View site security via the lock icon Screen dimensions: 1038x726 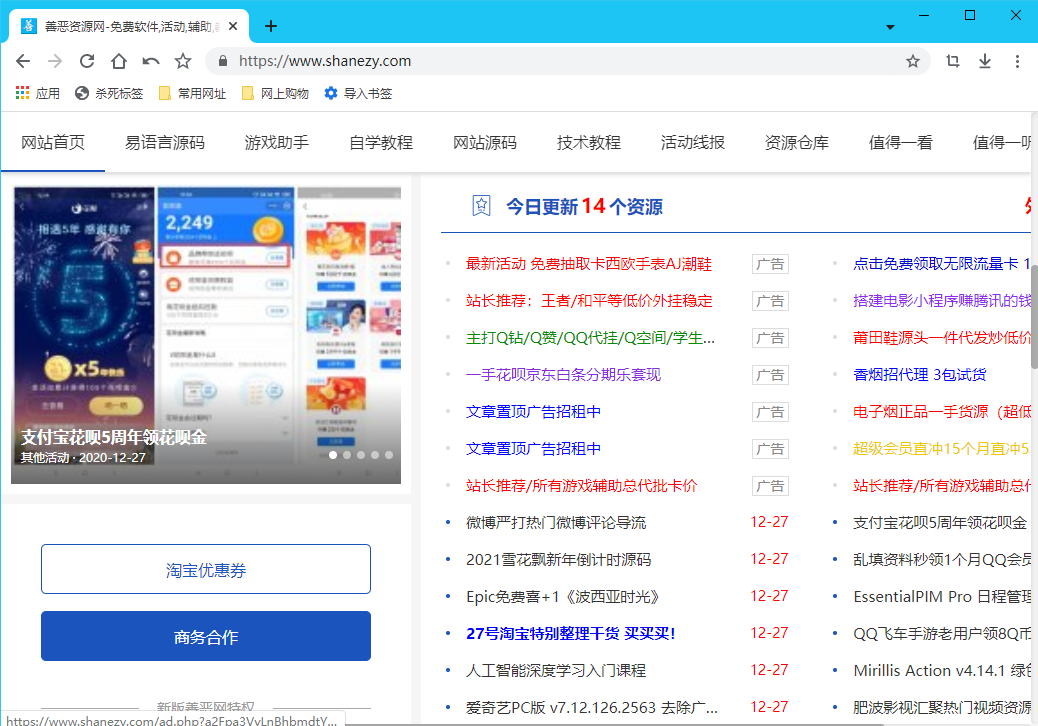pyautogui.click(x=222, y=61)
